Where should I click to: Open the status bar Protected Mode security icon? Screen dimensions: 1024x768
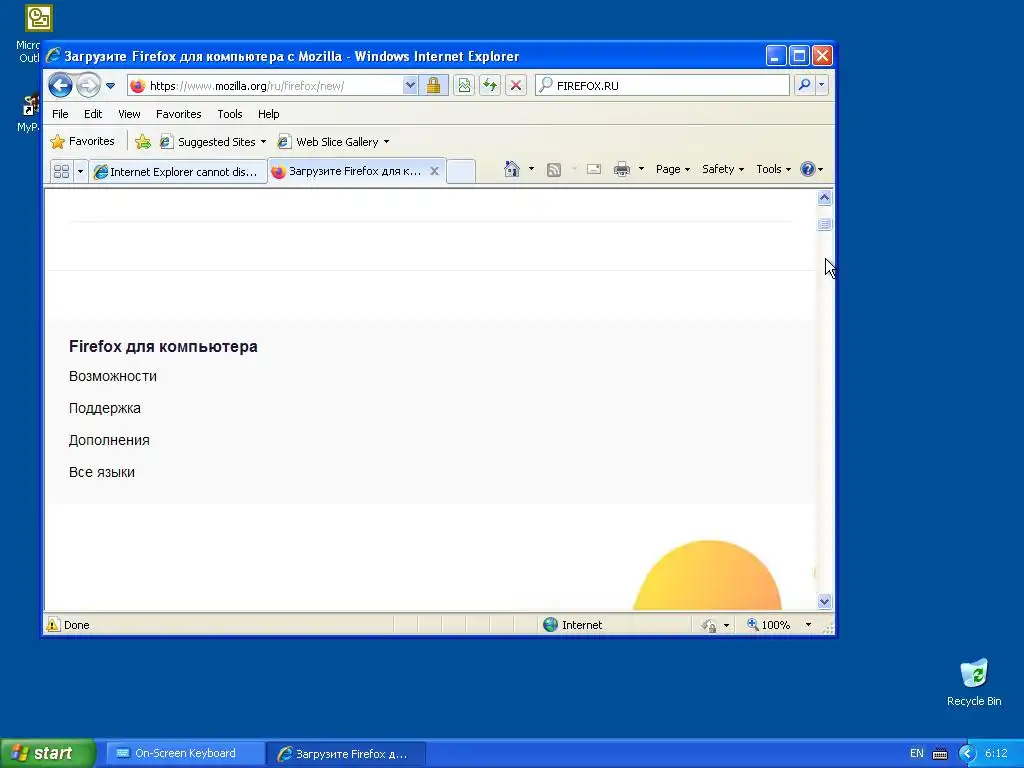[x=709, y=625]
